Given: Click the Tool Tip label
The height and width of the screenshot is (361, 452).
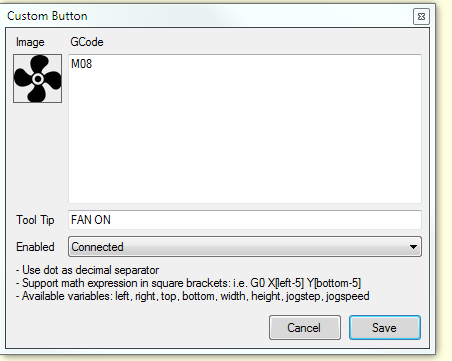Looking at the screenshot, I should 35,220.
